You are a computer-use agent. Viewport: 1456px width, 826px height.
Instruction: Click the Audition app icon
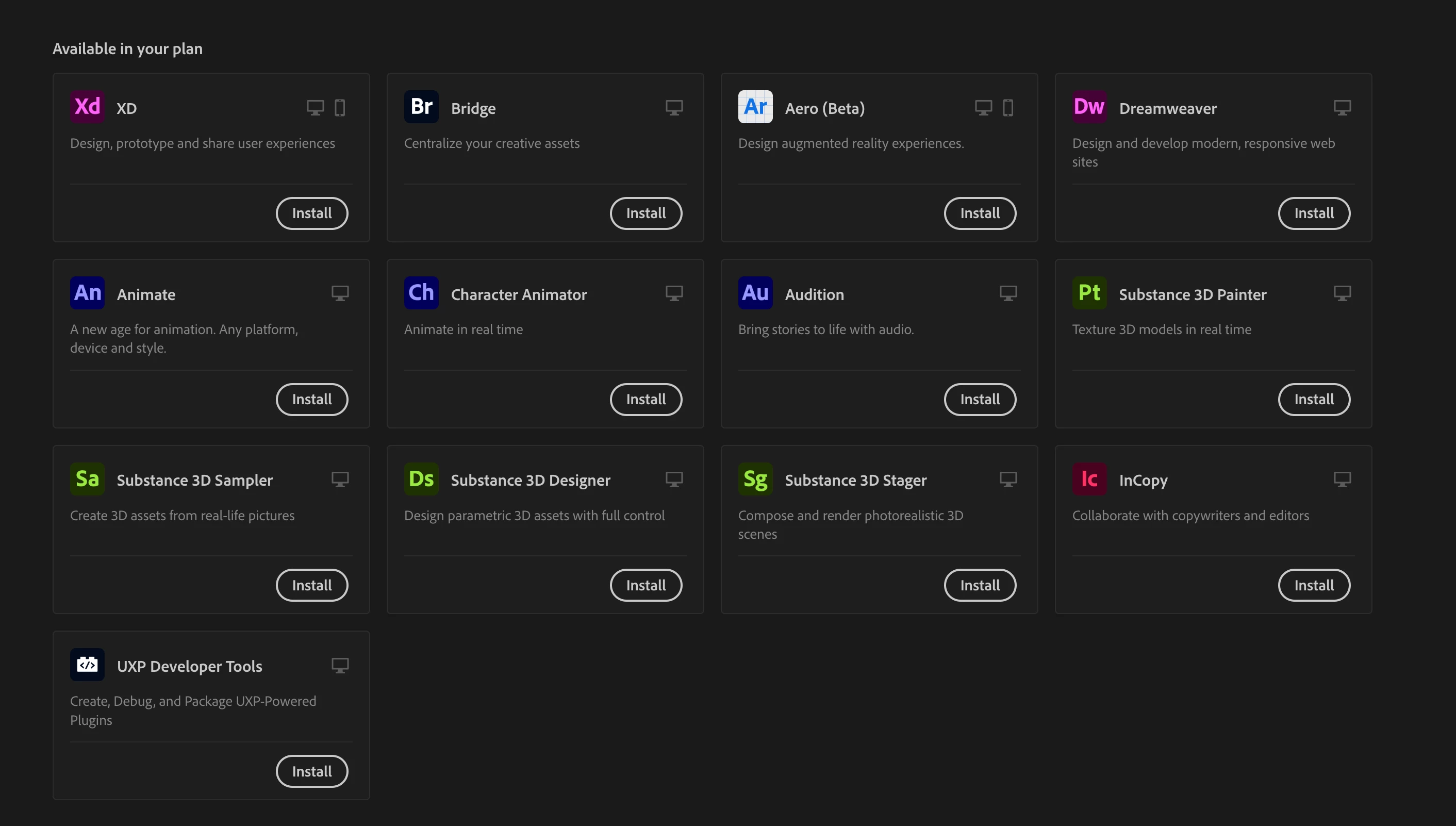click(755, 293)
